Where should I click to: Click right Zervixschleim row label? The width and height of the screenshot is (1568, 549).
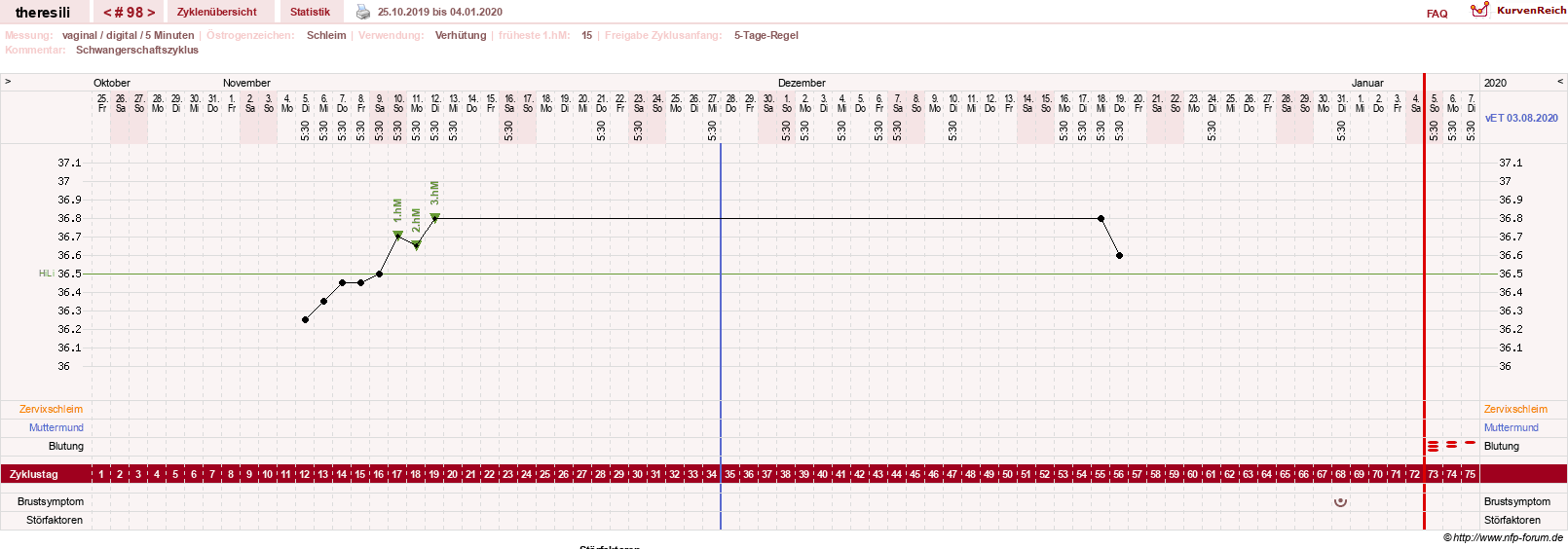click(x=1515, y=409)
